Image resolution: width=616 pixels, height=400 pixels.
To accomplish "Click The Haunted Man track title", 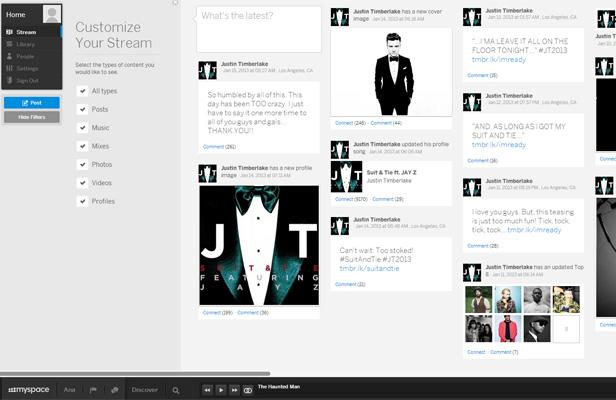I will tap(279, 387).
